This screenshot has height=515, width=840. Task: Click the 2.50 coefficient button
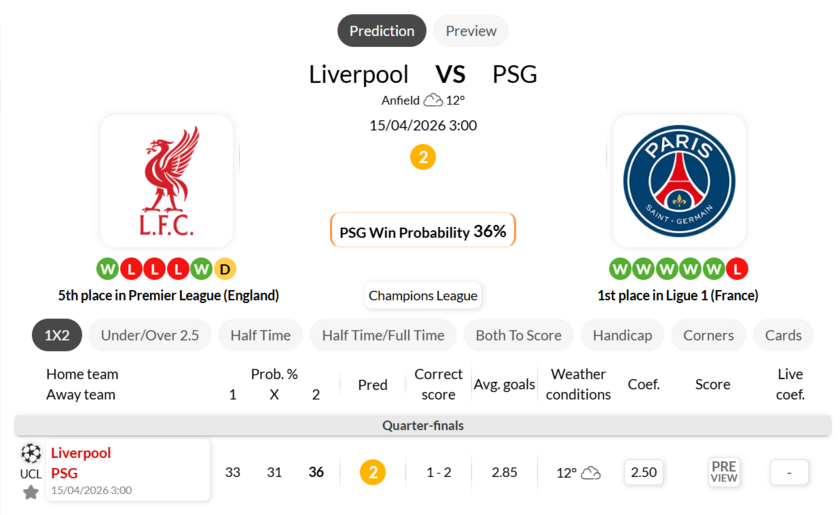pyautogui.click(x=644, y=472)
